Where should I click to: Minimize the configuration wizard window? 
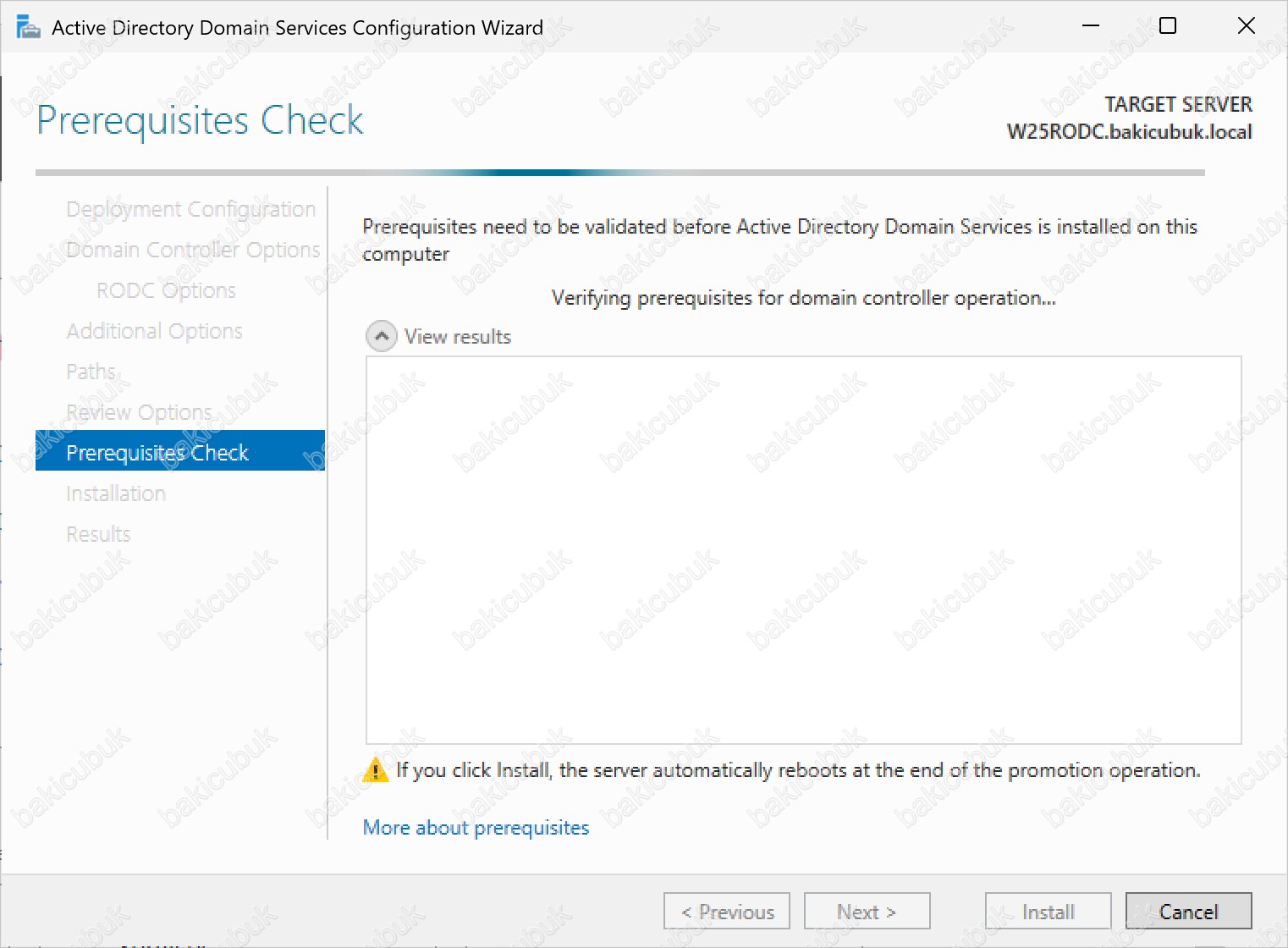(1091, 26)
